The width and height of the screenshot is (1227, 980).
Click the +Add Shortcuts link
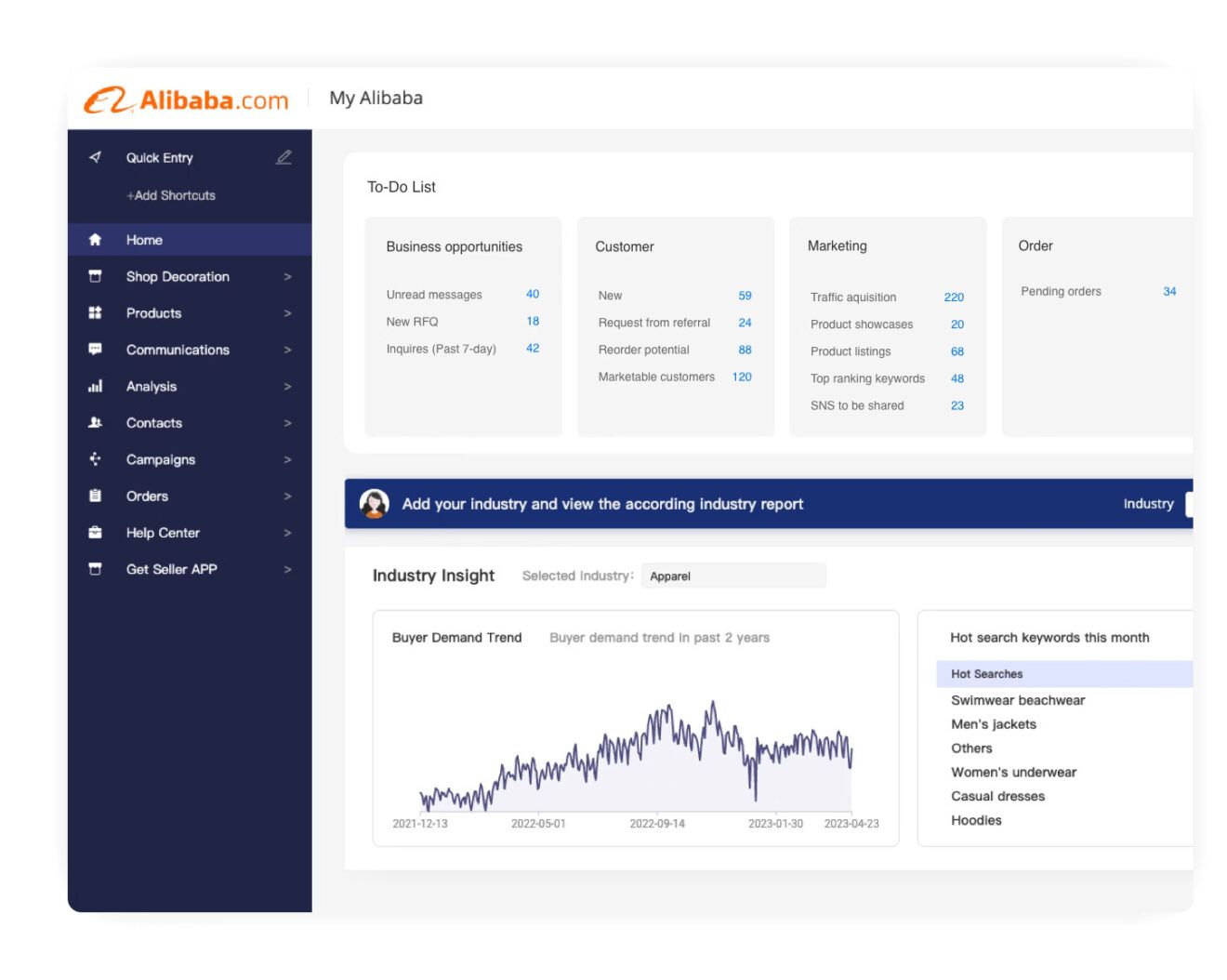(x=171, y=195)
